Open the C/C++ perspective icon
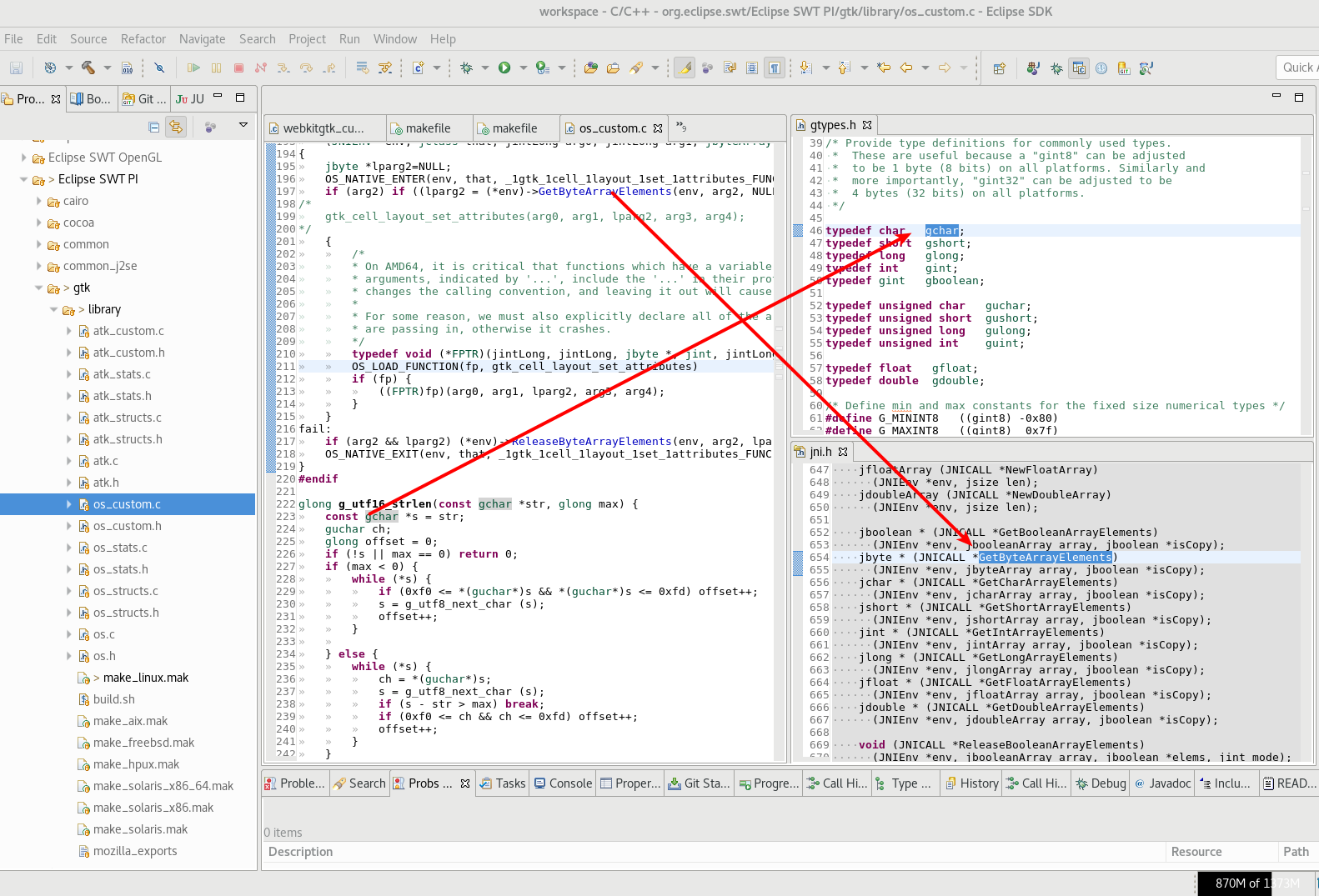This screenshot has height=896, width=1319. [x=1079, y=68]
